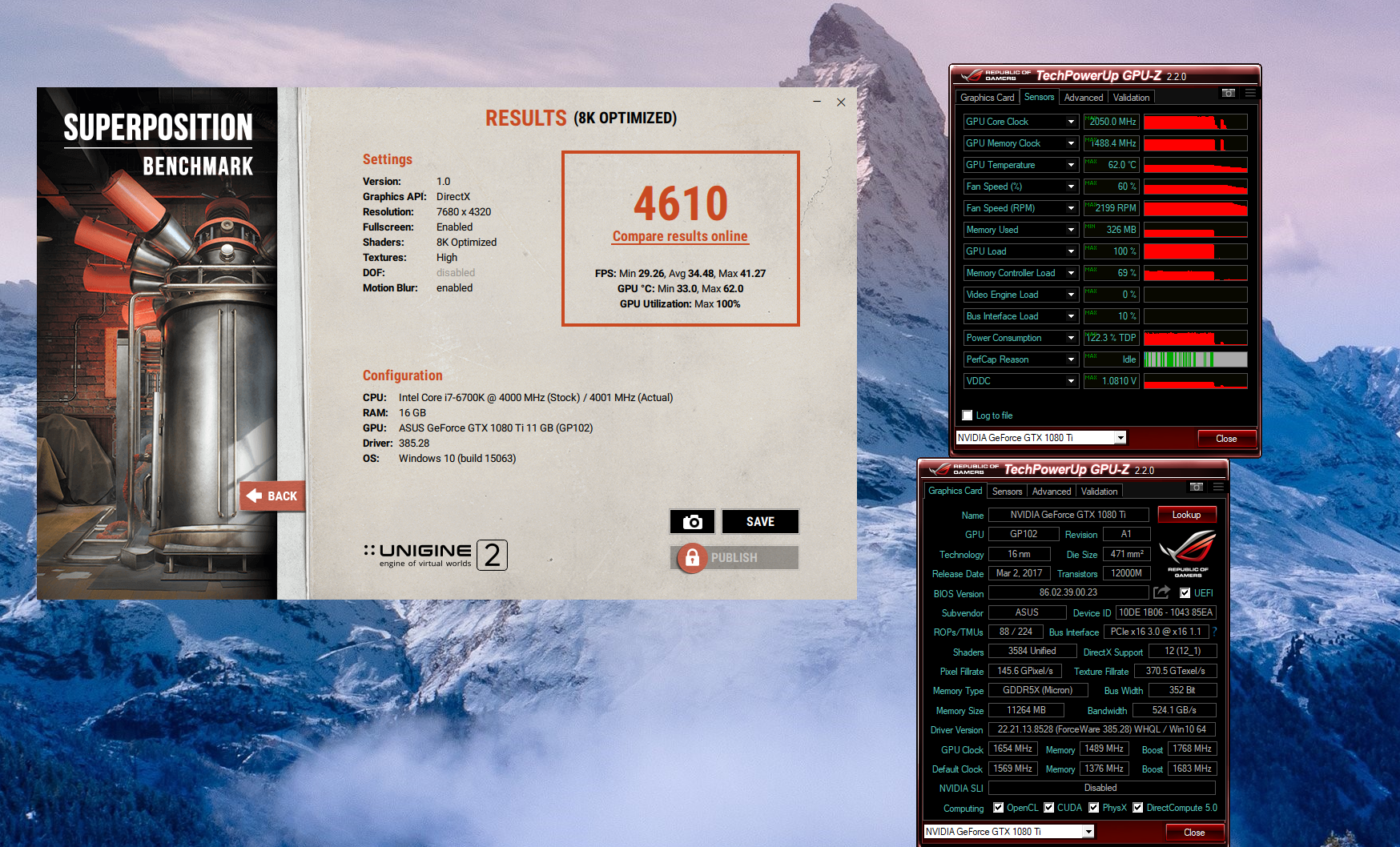Click screenshot camera icon in GPU-Z Sensors window
Screen dimensions: 1400x847
1229,94
